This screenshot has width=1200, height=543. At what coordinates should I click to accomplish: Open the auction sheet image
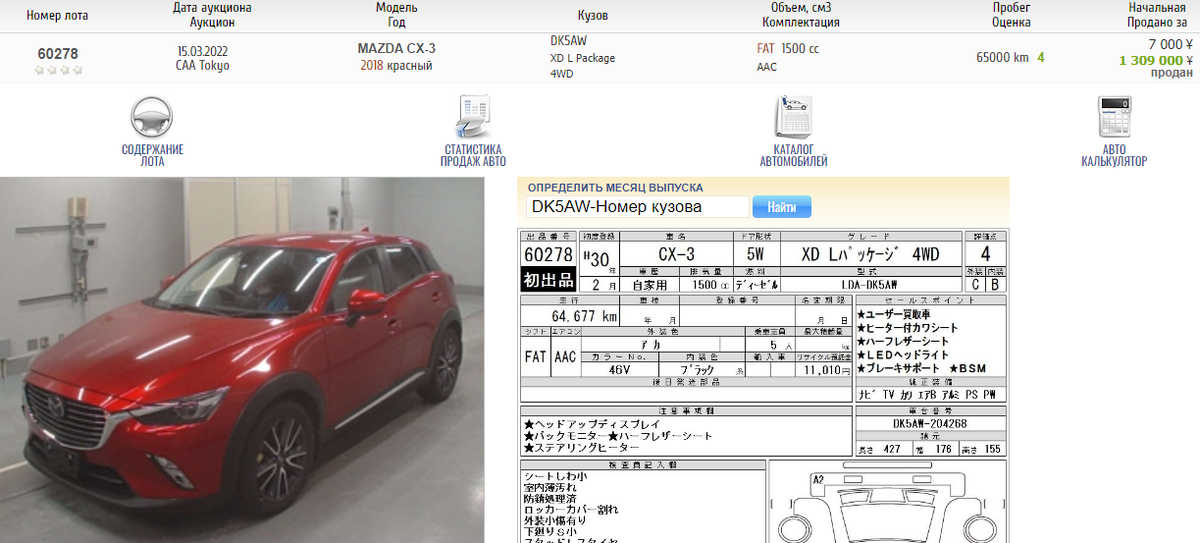763,386
